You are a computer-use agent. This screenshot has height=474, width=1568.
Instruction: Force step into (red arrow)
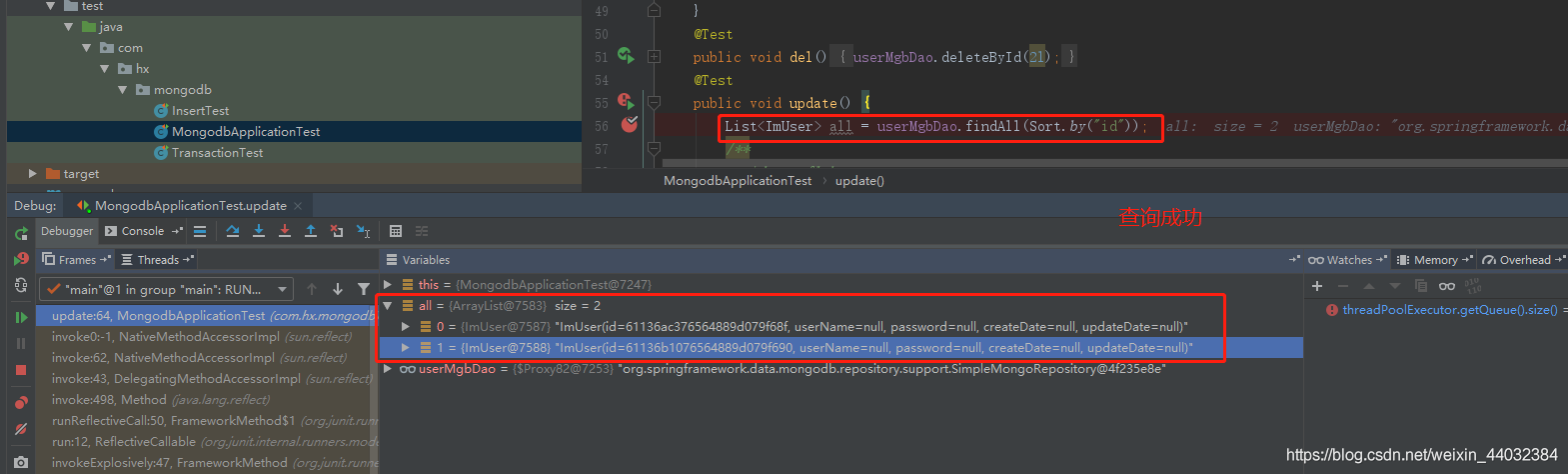click(x=285, y=231)
